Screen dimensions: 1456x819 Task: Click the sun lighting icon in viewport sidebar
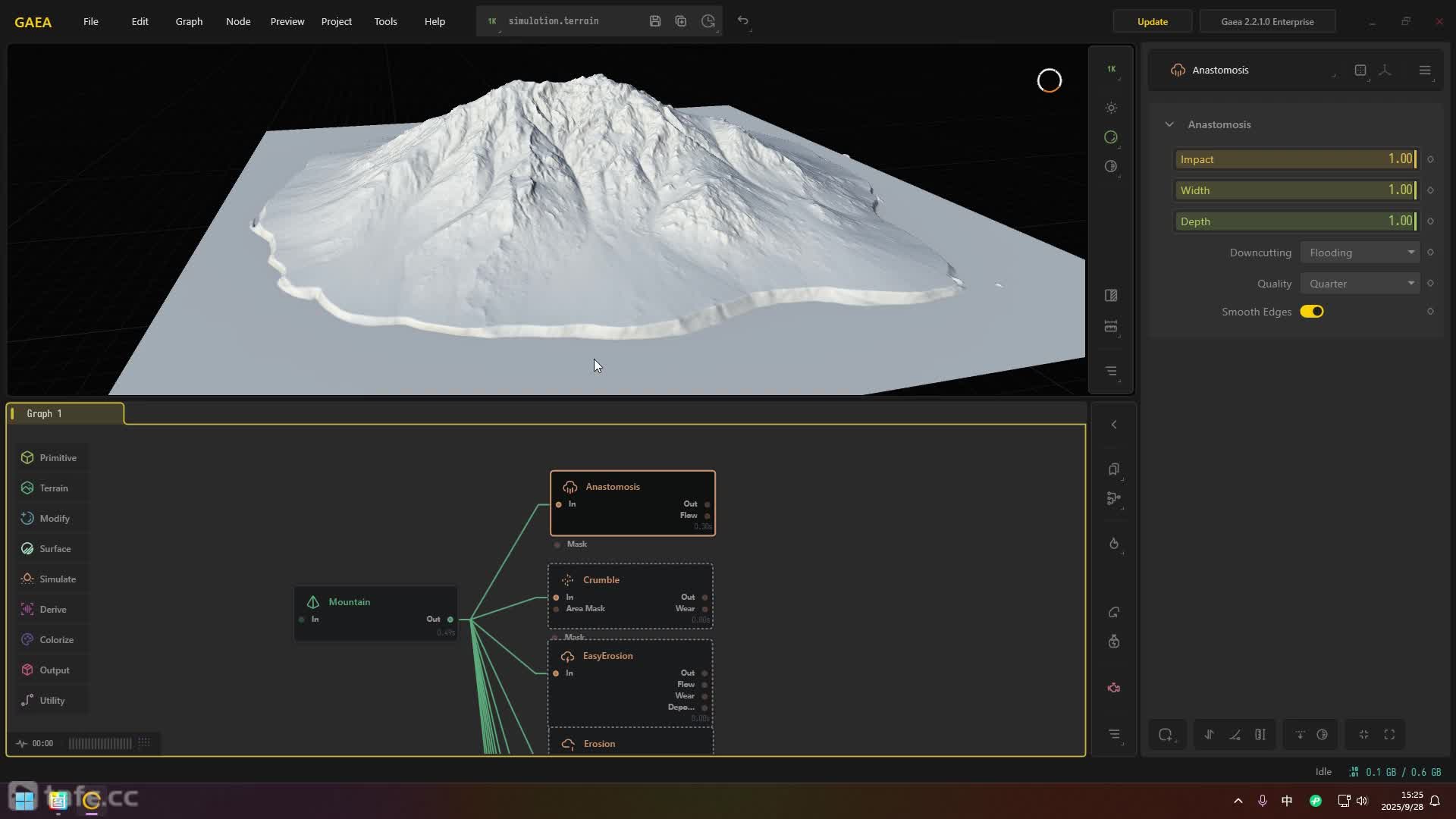pos(1111,108)
